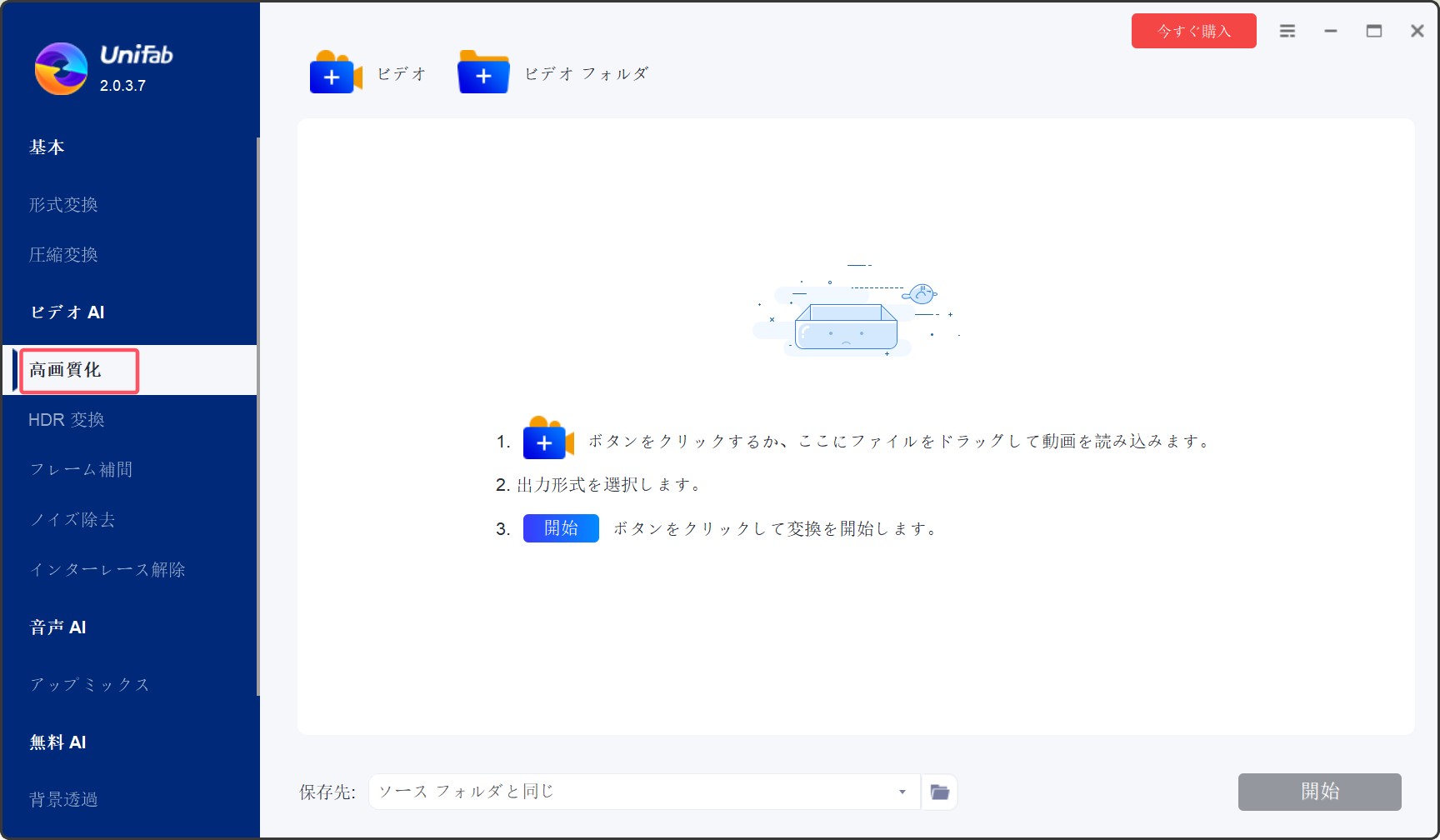Click the gray 開始 button at bottom right
This screenshot has width=1440, height=840.
pyautogui.click(x=1319, y=792)
